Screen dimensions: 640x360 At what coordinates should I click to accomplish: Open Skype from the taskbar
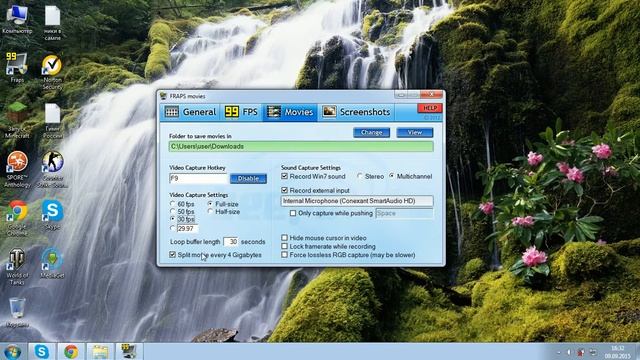(x=42, y=351)
